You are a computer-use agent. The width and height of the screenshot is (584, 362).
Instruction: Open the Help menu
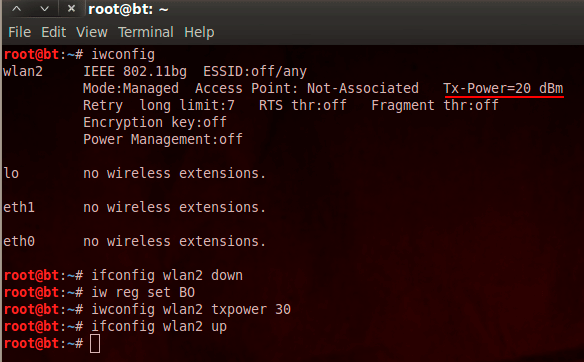click(199, 32)
